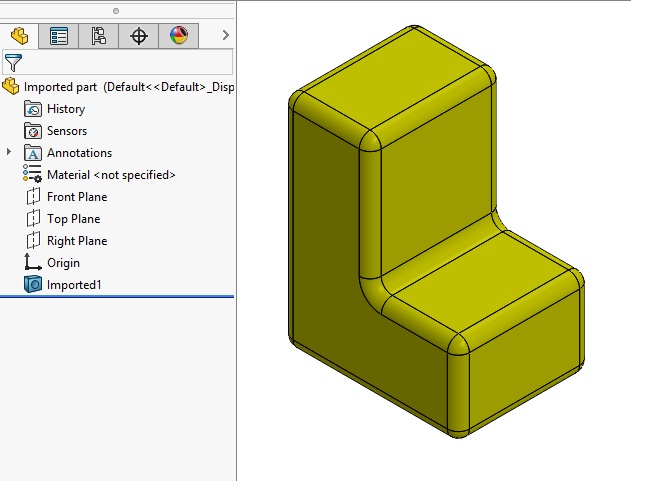Screen dimensions: 645x481
Task: Click the Imported part icon at tree top
Action: coord(11,86)
